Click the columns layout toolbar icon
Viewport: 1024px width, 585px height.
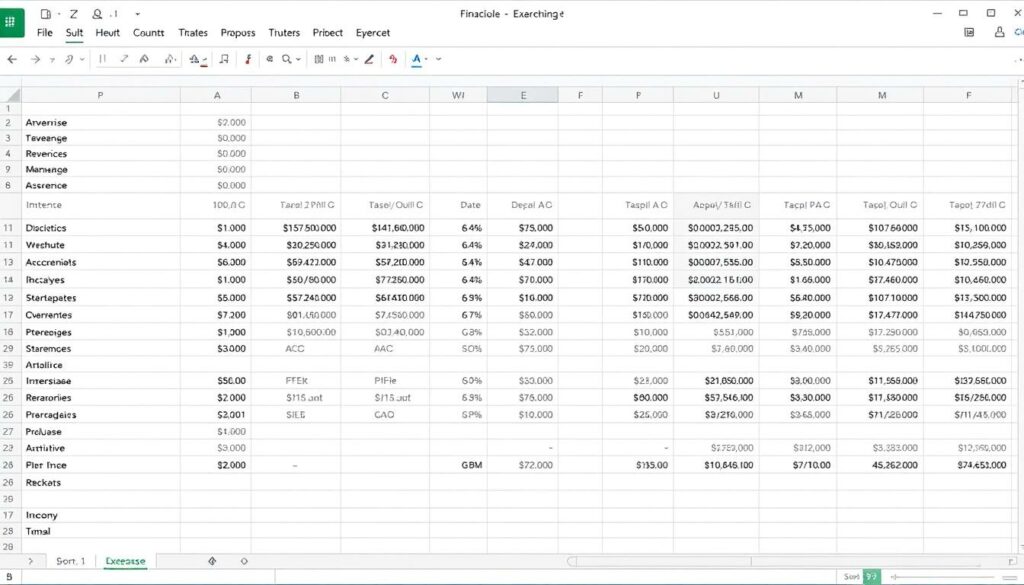tap(319, 59)
